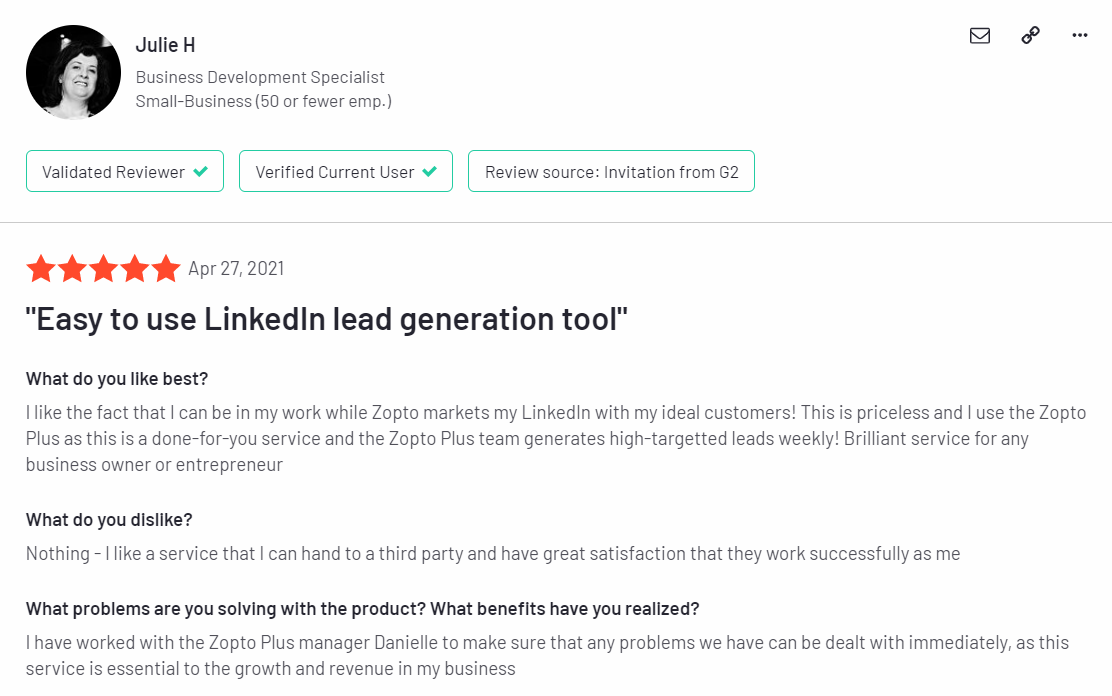Click the fourth orange rating star
Viewport: 1112px width, 696px height.
(x=135, y=269)
